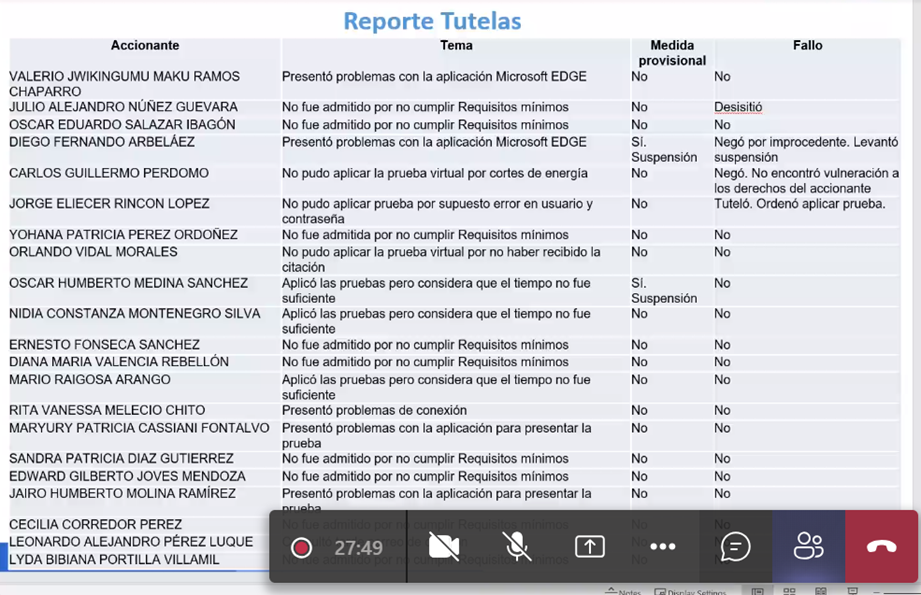921x595 pixels.
Task: Select 'MARIO RAIGOSA ARANGO' name
Action: point(90,379)
